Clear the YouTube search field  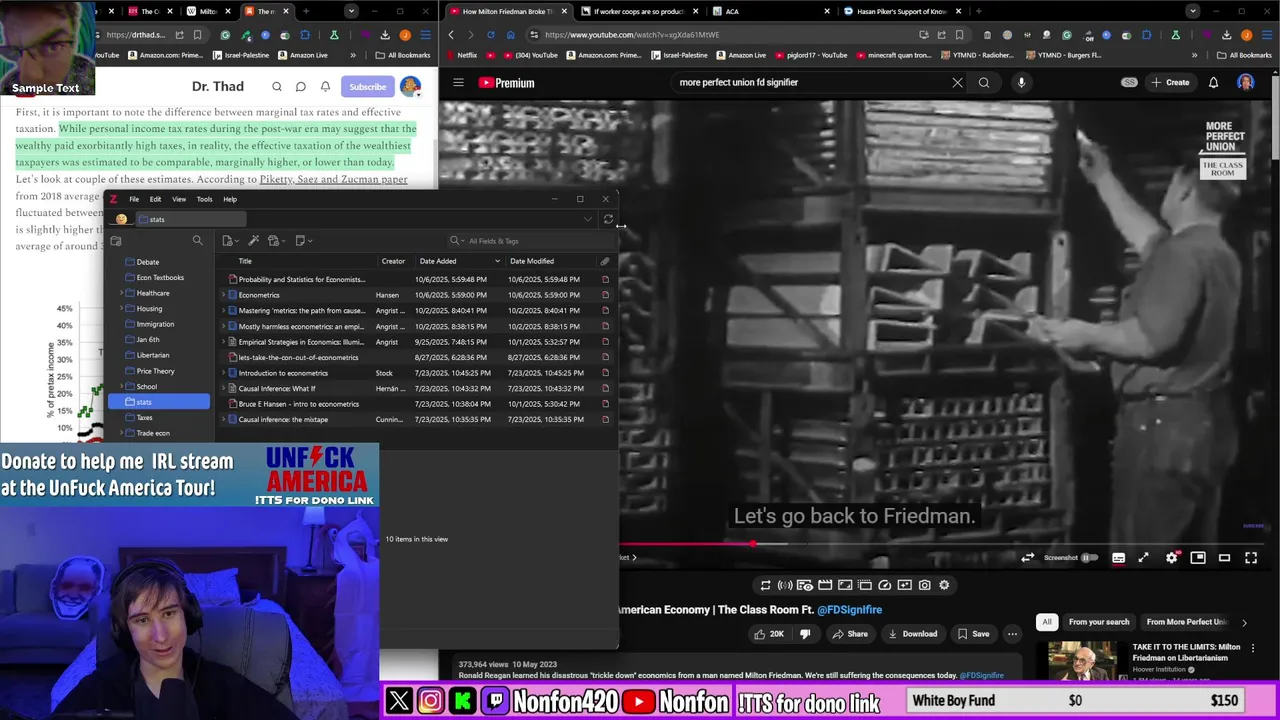[x=957, y=83]
